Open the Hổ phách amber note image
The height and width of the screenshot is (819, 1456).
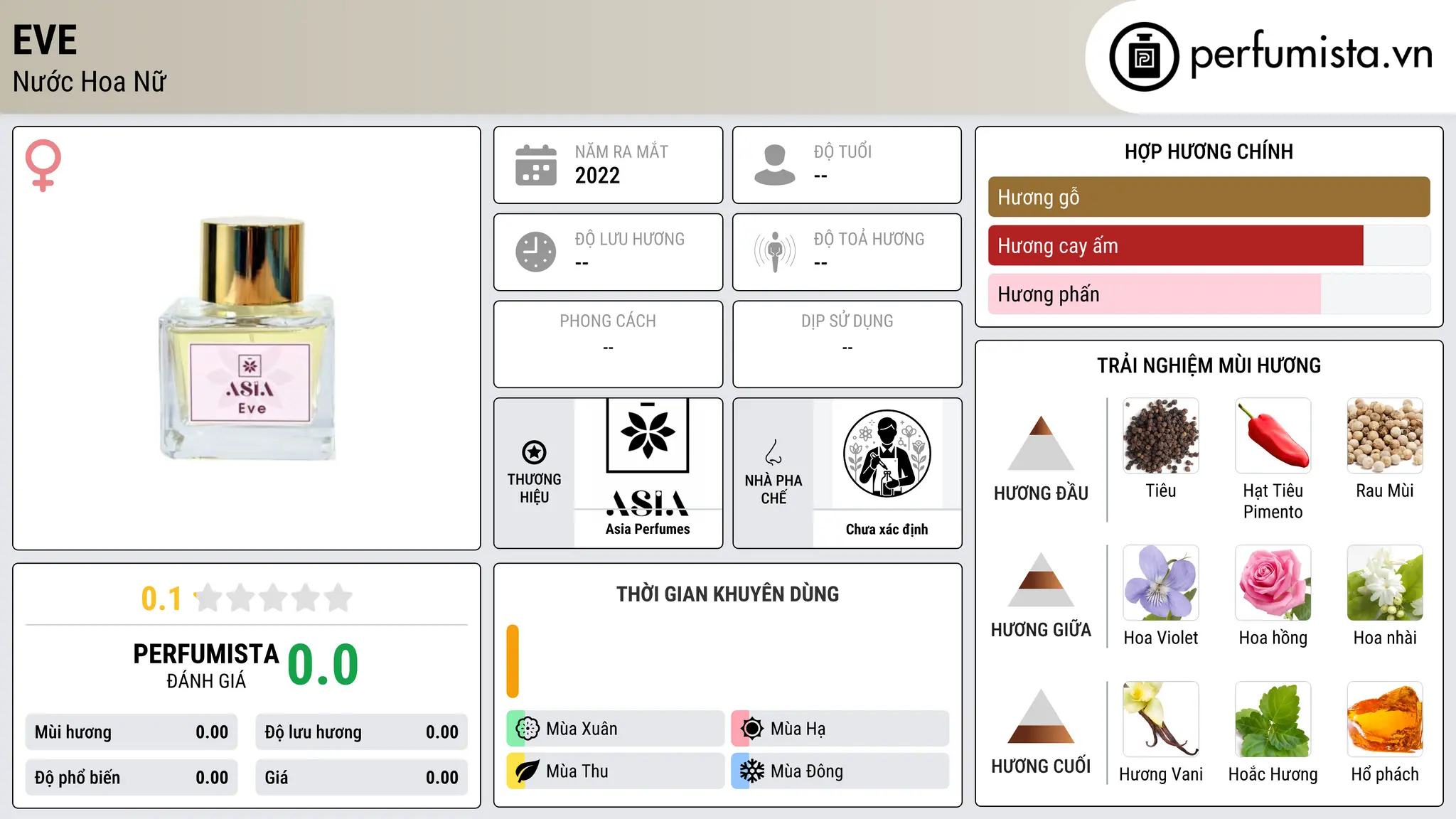click(x=1385, y=719)
